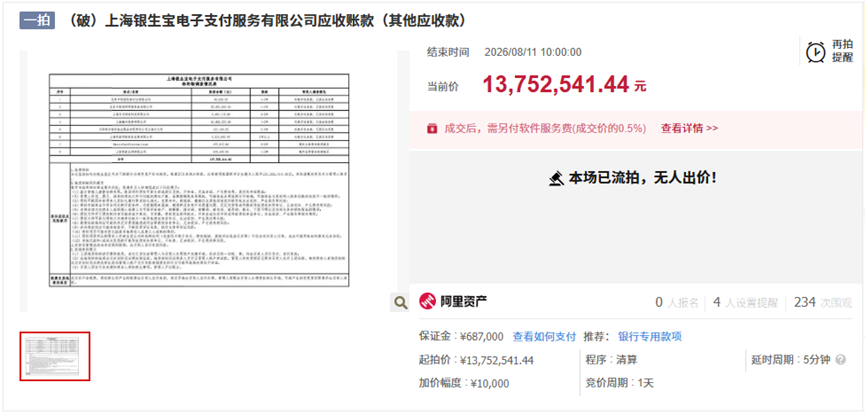This screenshot has width=865, height=414.
Task: Click the auction title 上海银生宝电子支付服务有限公司应收账款
Action: point(268,20)
